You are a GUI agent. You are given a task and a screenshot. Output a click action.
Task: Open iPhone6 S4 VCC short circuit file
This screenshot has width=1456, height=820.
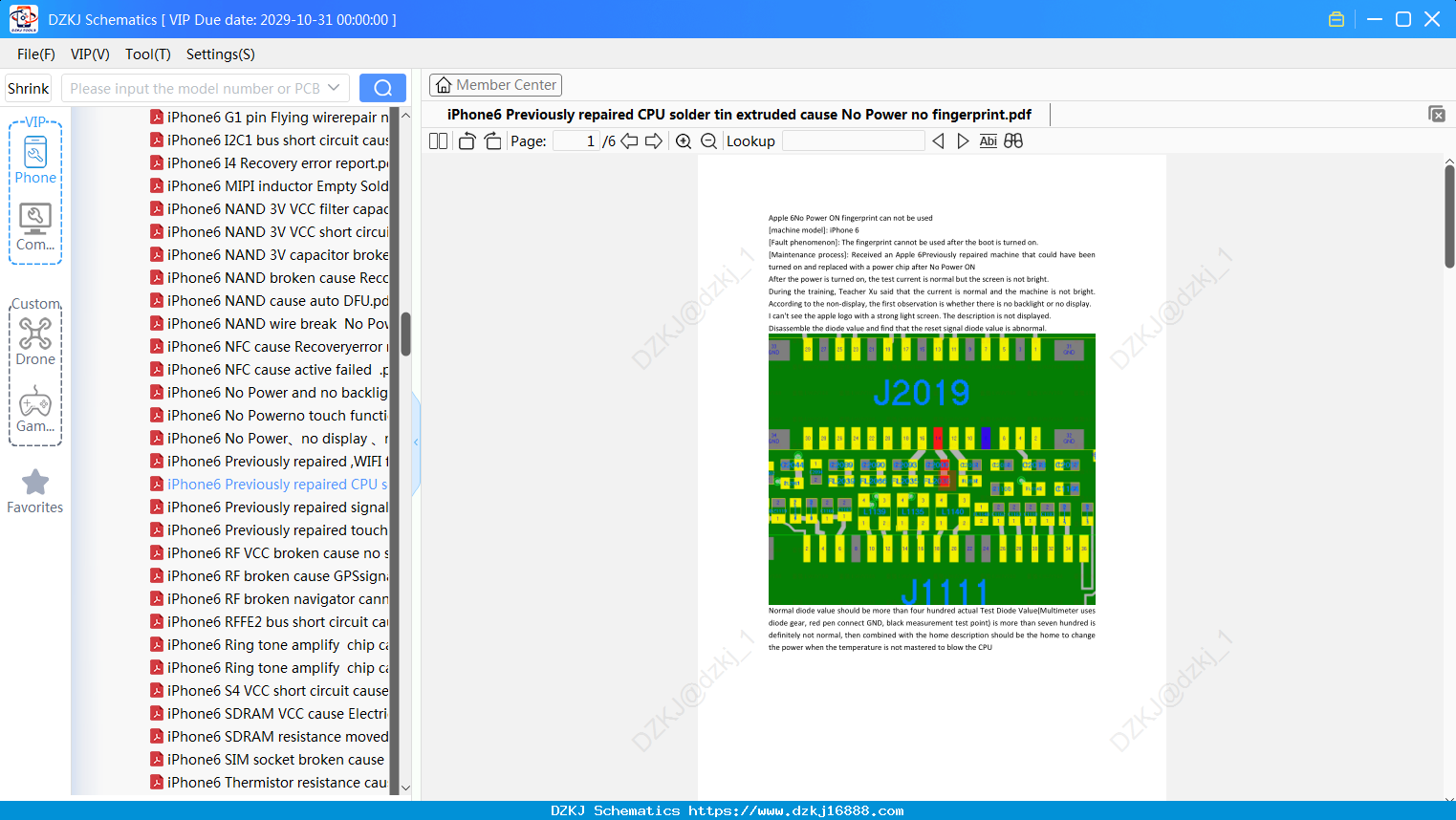click(x=277, y=690)
